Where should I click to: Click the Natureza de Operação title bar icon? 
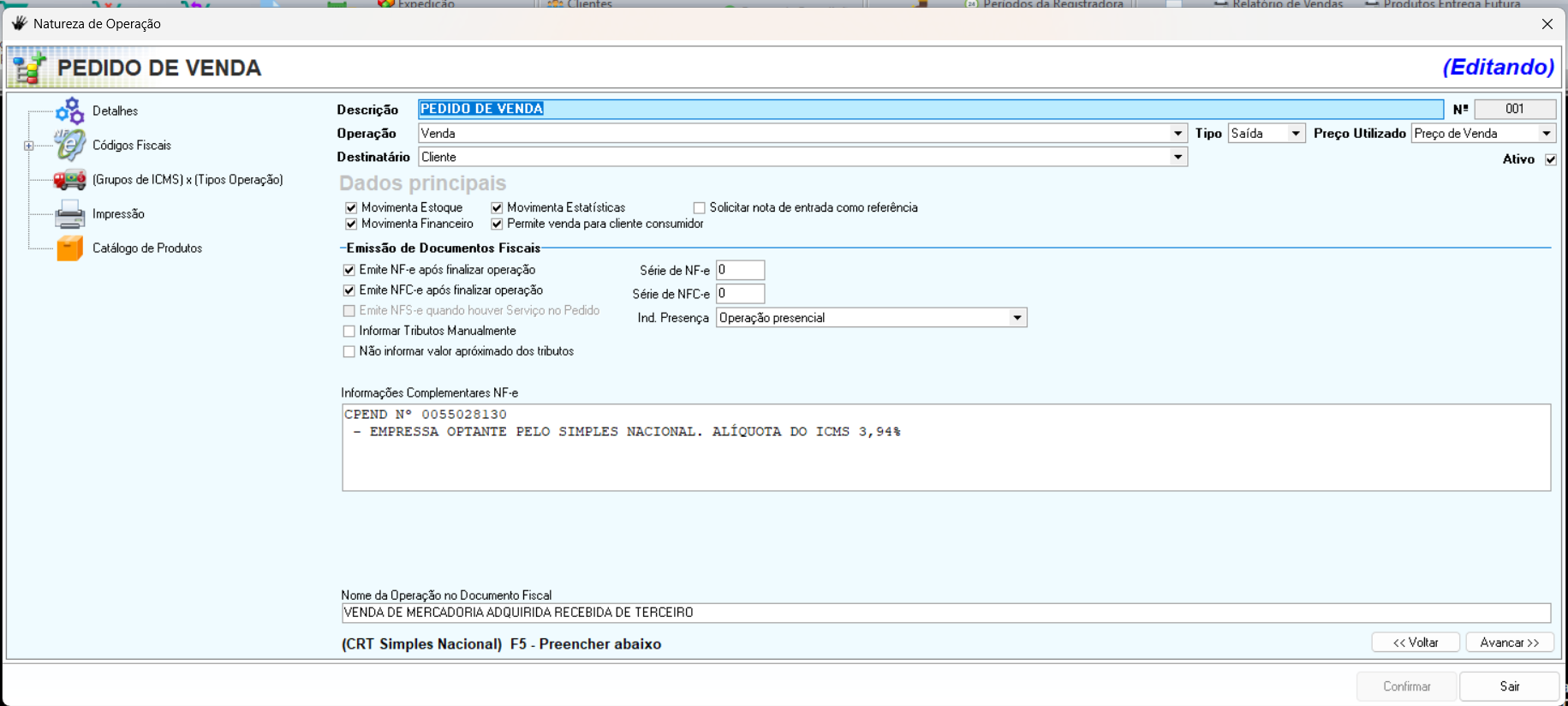tap(19, 23)
